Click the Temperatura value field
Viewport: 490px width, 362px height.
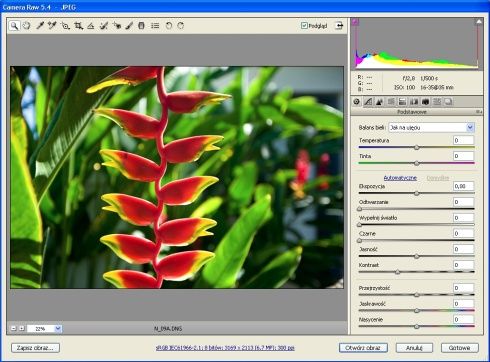click(x=463, y=140)
